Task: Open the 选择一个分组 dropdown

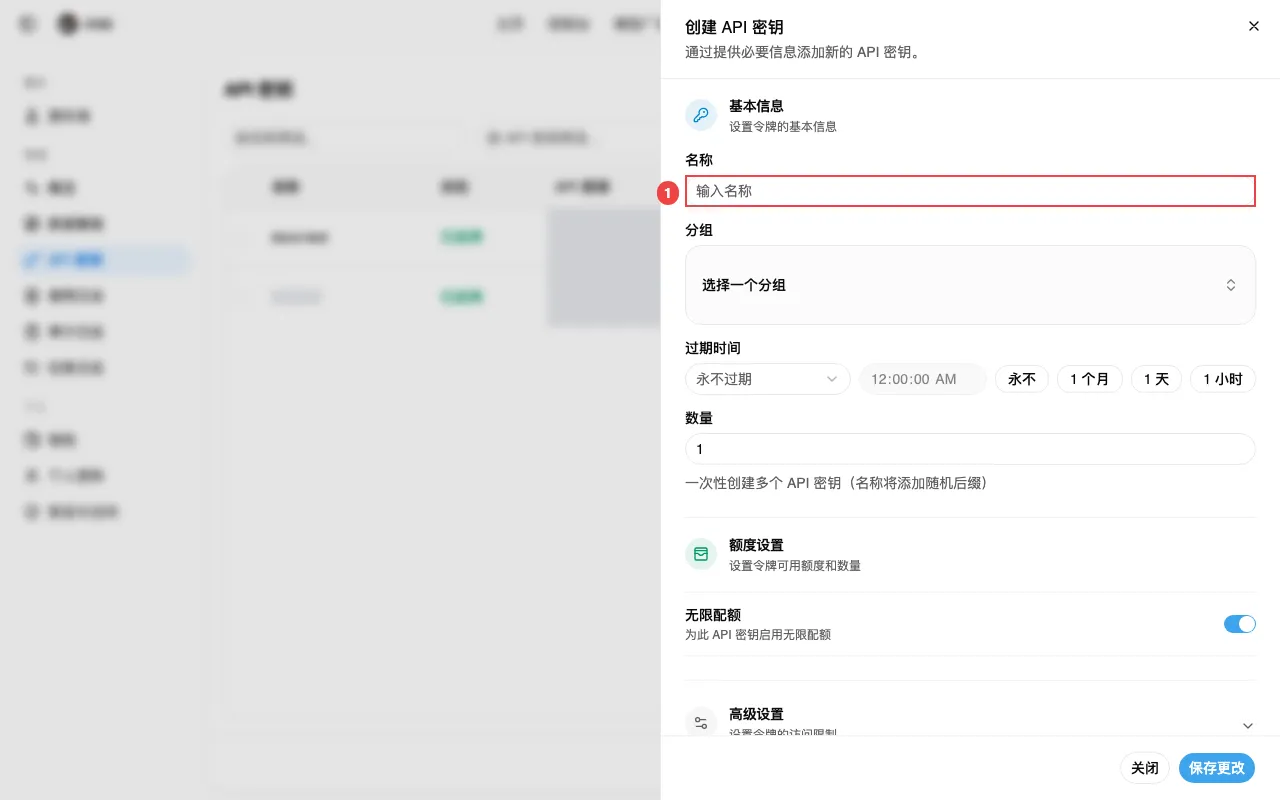Action: point(970,285)
